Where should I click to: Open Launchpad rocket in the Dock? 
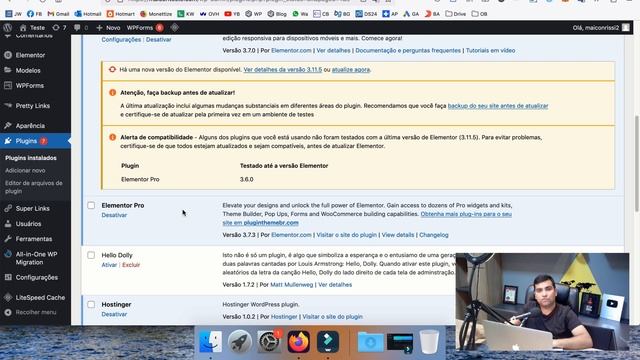pos(240,342)
